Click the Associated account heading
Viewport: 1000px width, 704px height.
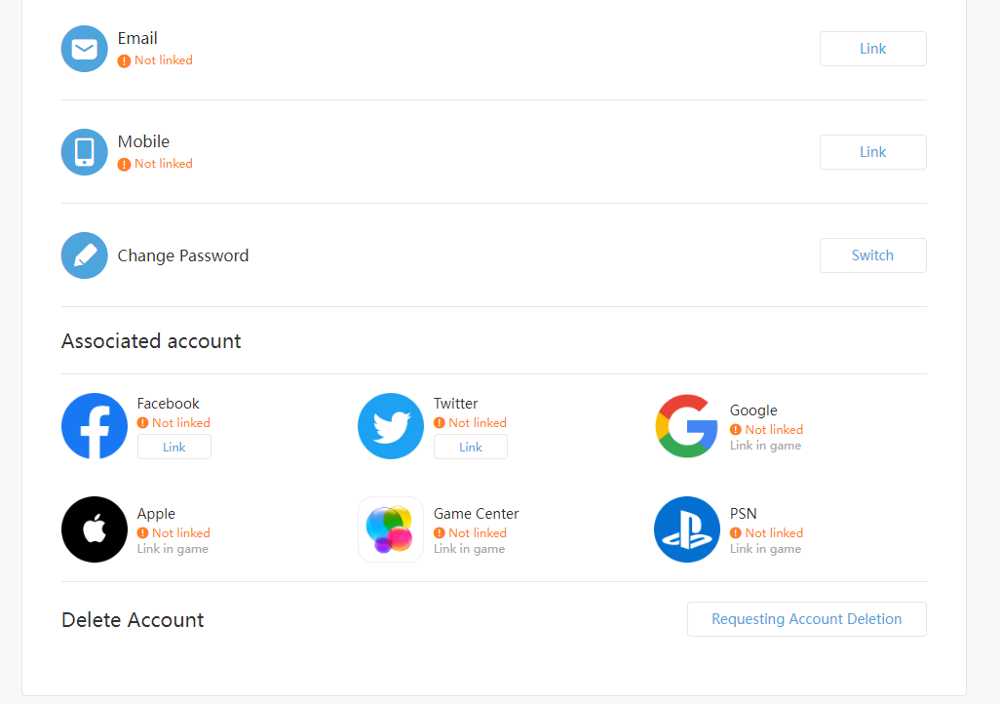pos(151,341)
